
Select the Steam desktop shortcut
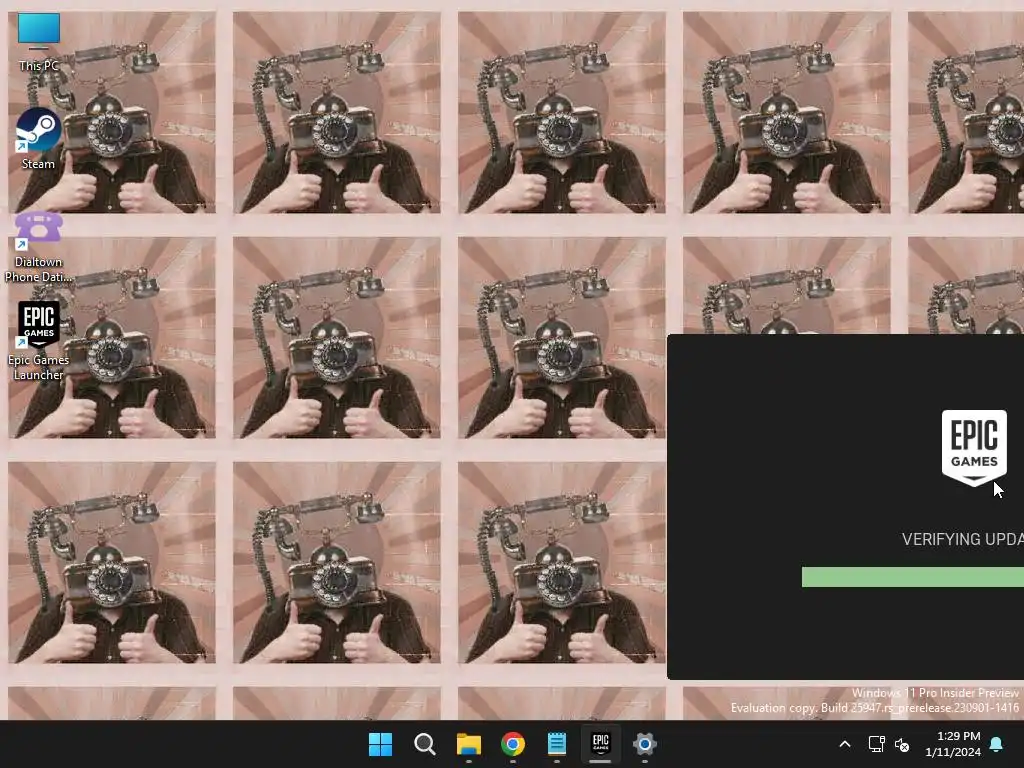[x=39, y=138]
